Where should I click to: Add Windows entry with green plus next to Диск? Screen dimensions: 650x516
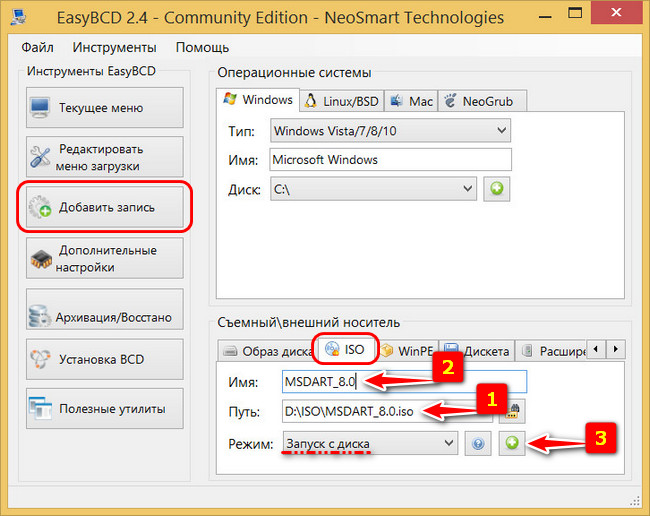click(497, 189)
